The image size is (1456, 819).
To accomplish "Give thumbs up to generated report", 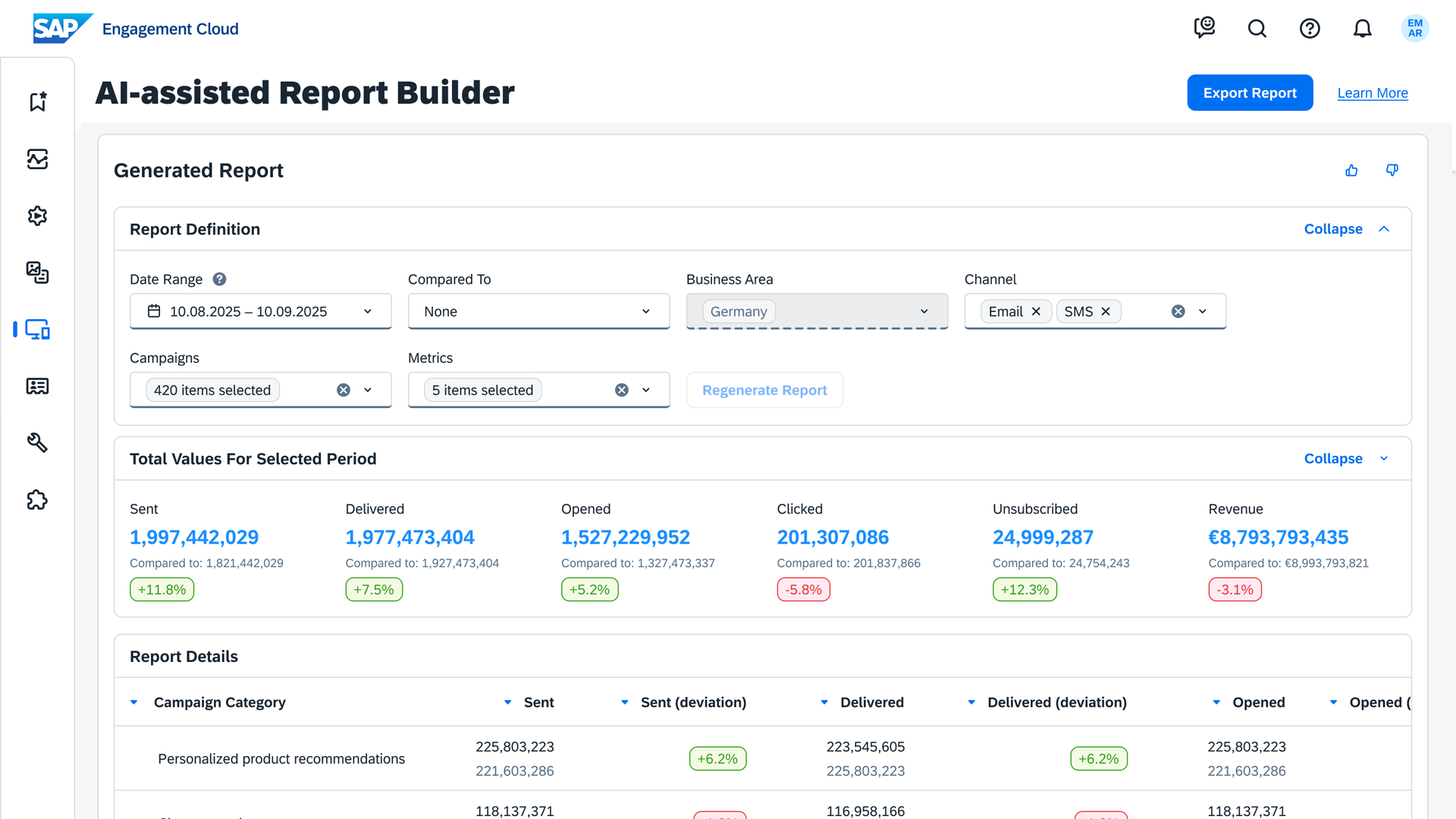I will point(1351,171).
